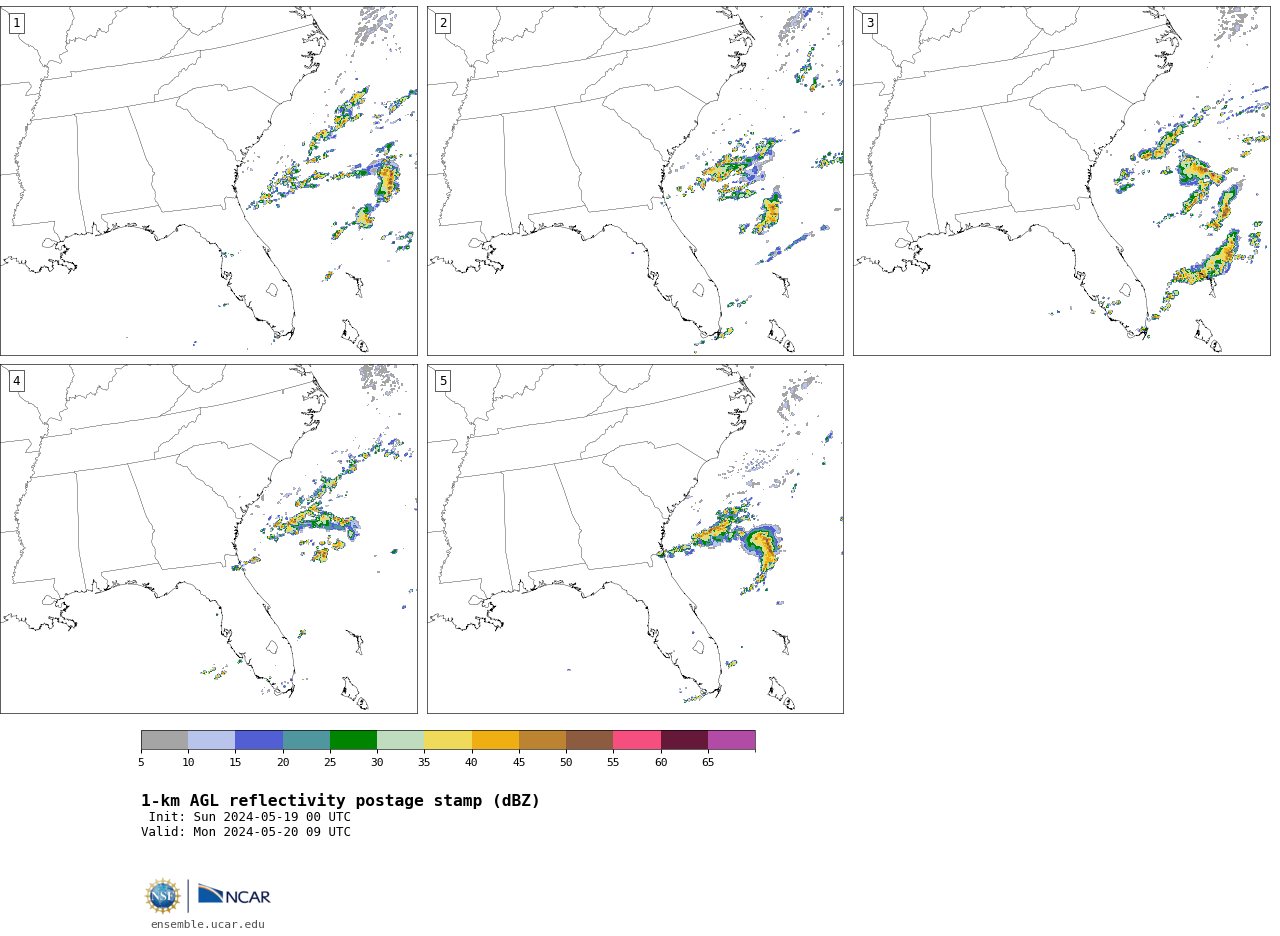
Task: Click the NSF logo
Action: [x=163, y=896]
